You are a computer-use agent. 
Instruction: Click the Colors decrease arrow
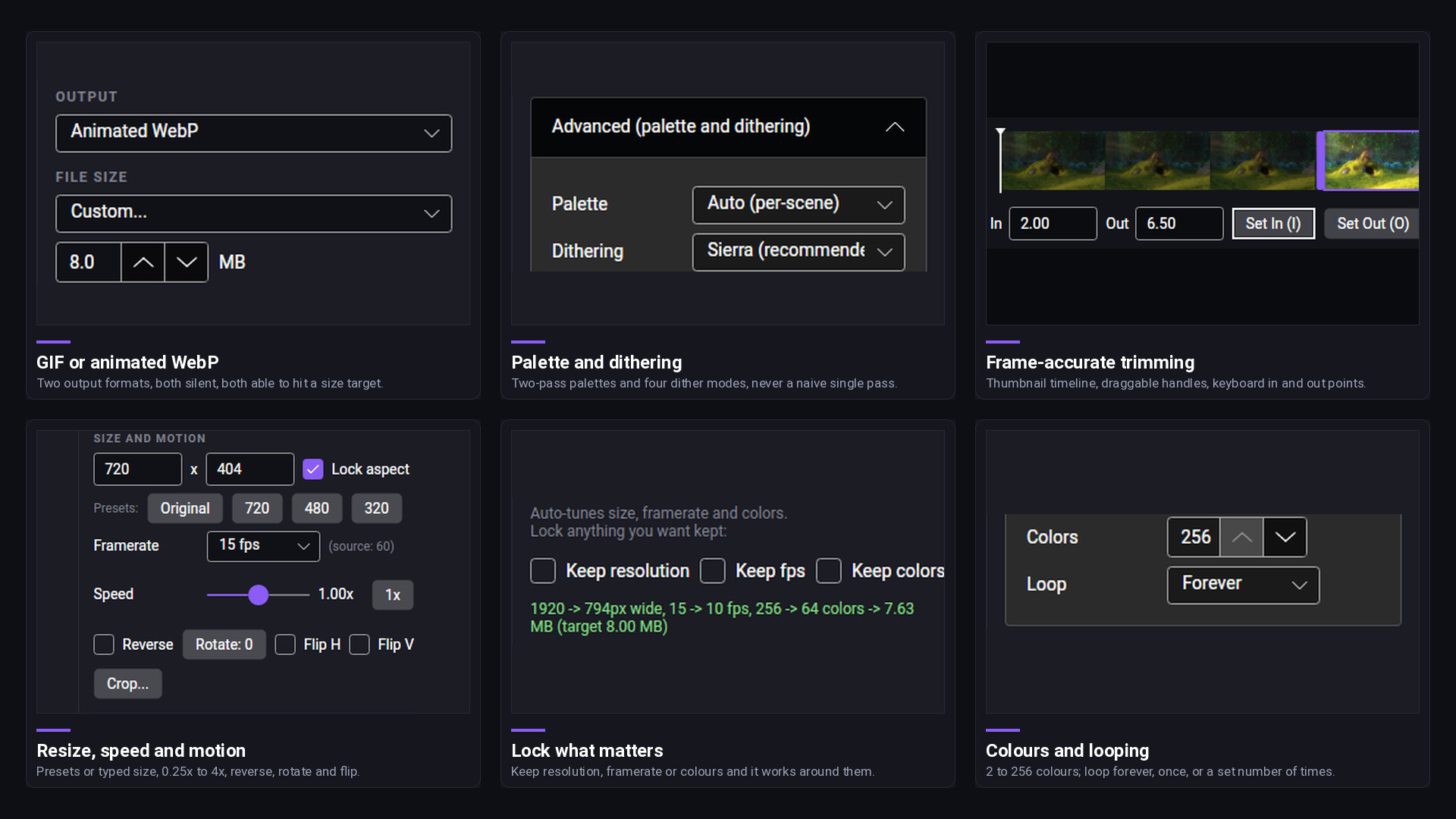(x=1285, y=537)
